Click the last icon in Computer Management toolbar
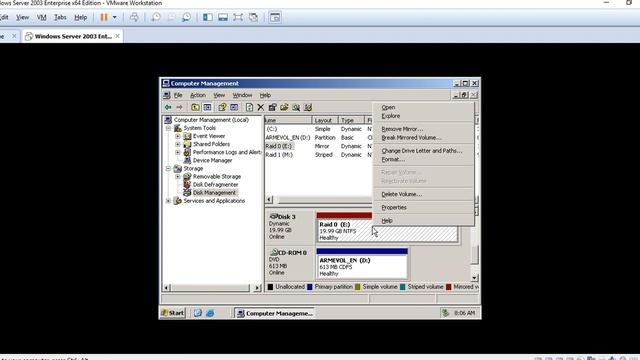The height and width of the screenshot is (360, 640). (308, 107)
